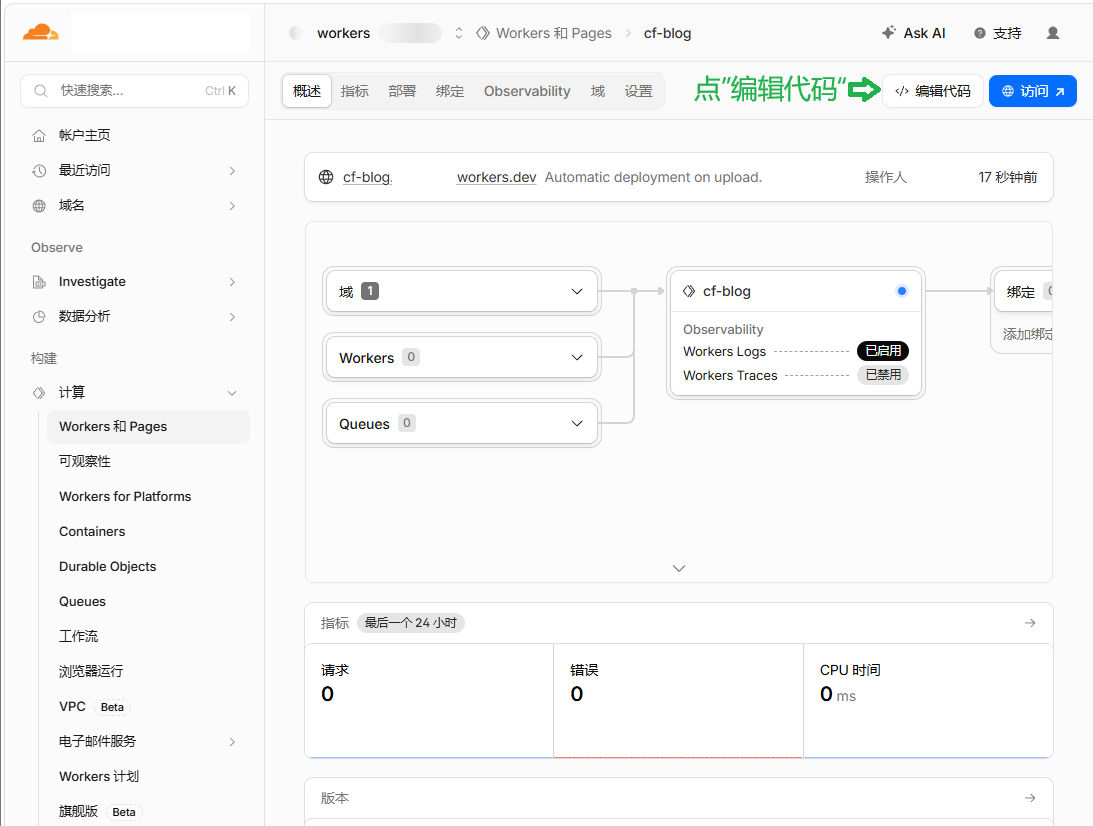Viewport: 1093px width, 826px height.
Task: Click the diagram collapse chevron below Queues
Action: (679, 568)
